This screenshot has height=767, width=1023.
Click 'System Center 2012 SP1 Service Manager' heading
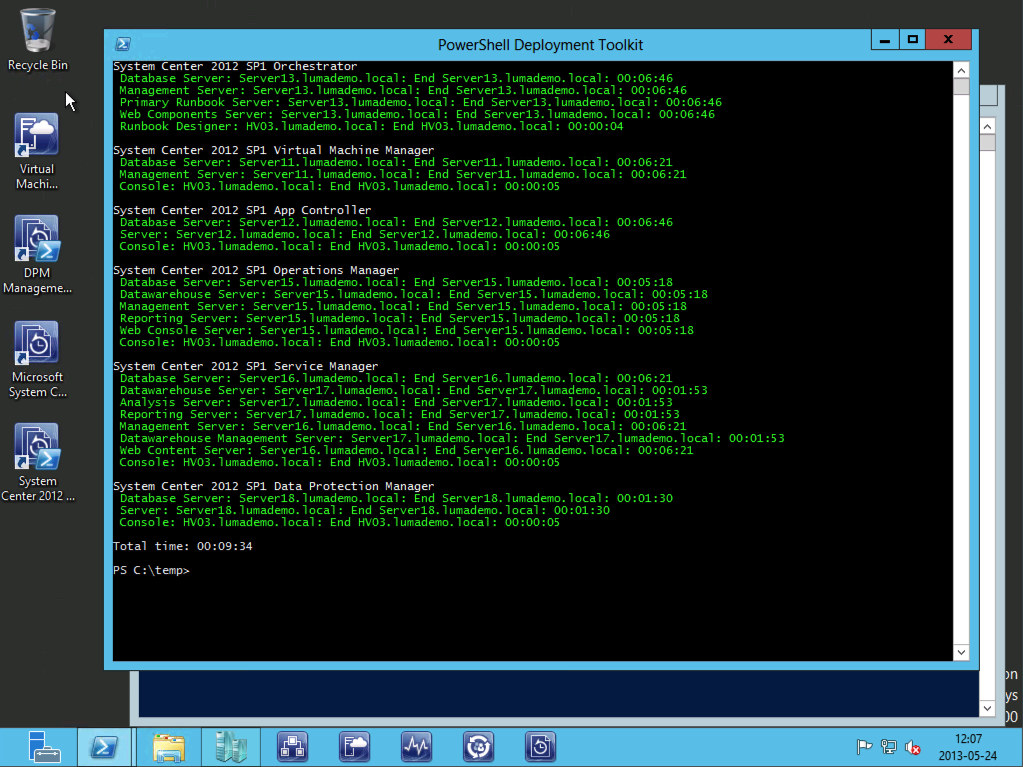click(x=245, y=366)
